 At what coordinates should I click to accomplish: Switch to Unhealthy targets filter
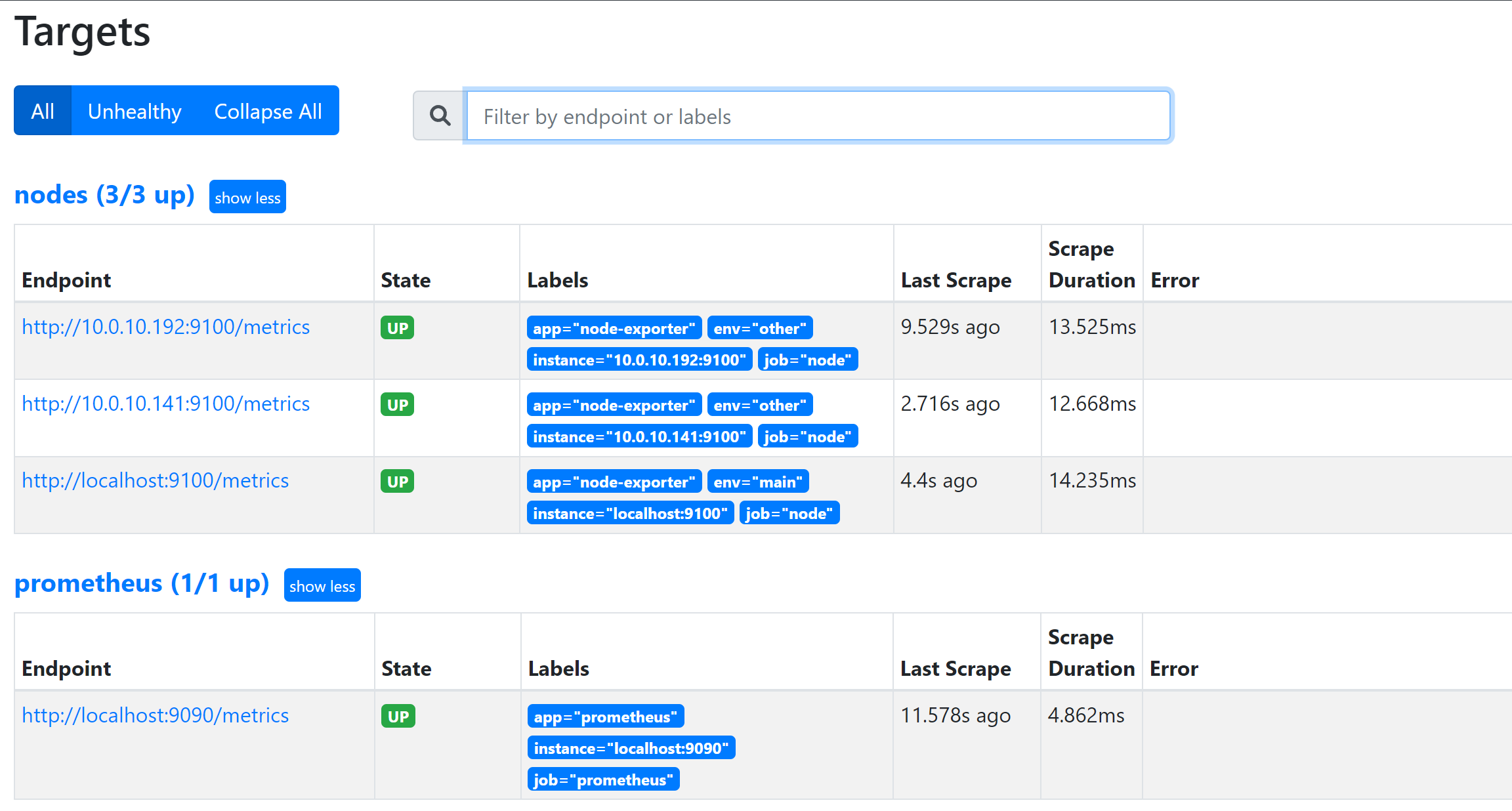pyautogui.click(x=135, y=111)
